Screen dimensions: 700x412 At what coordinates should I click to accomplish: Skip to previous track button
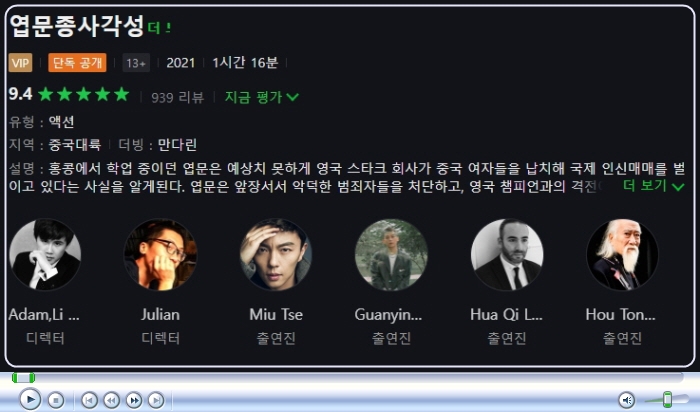point(89,400)
